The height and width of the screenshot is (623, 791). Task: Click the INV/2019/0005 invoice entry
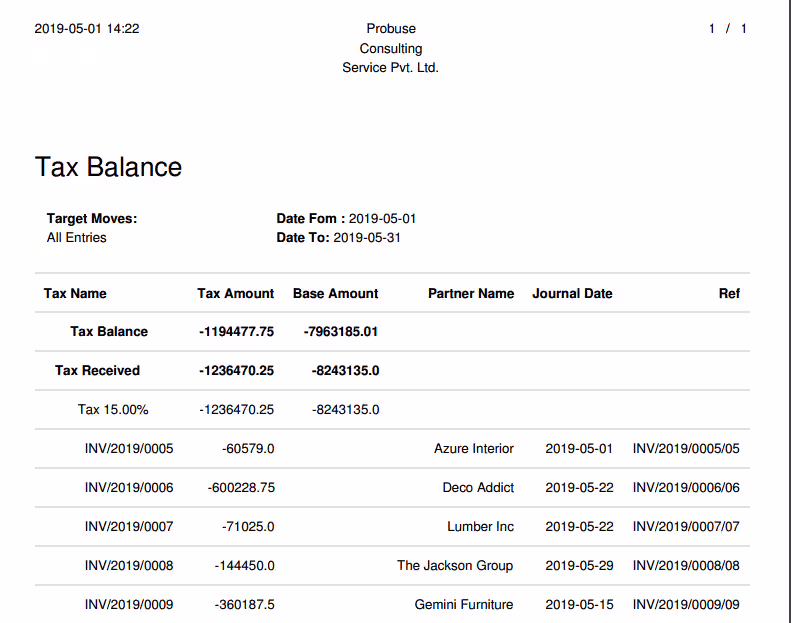click(129, 448)
